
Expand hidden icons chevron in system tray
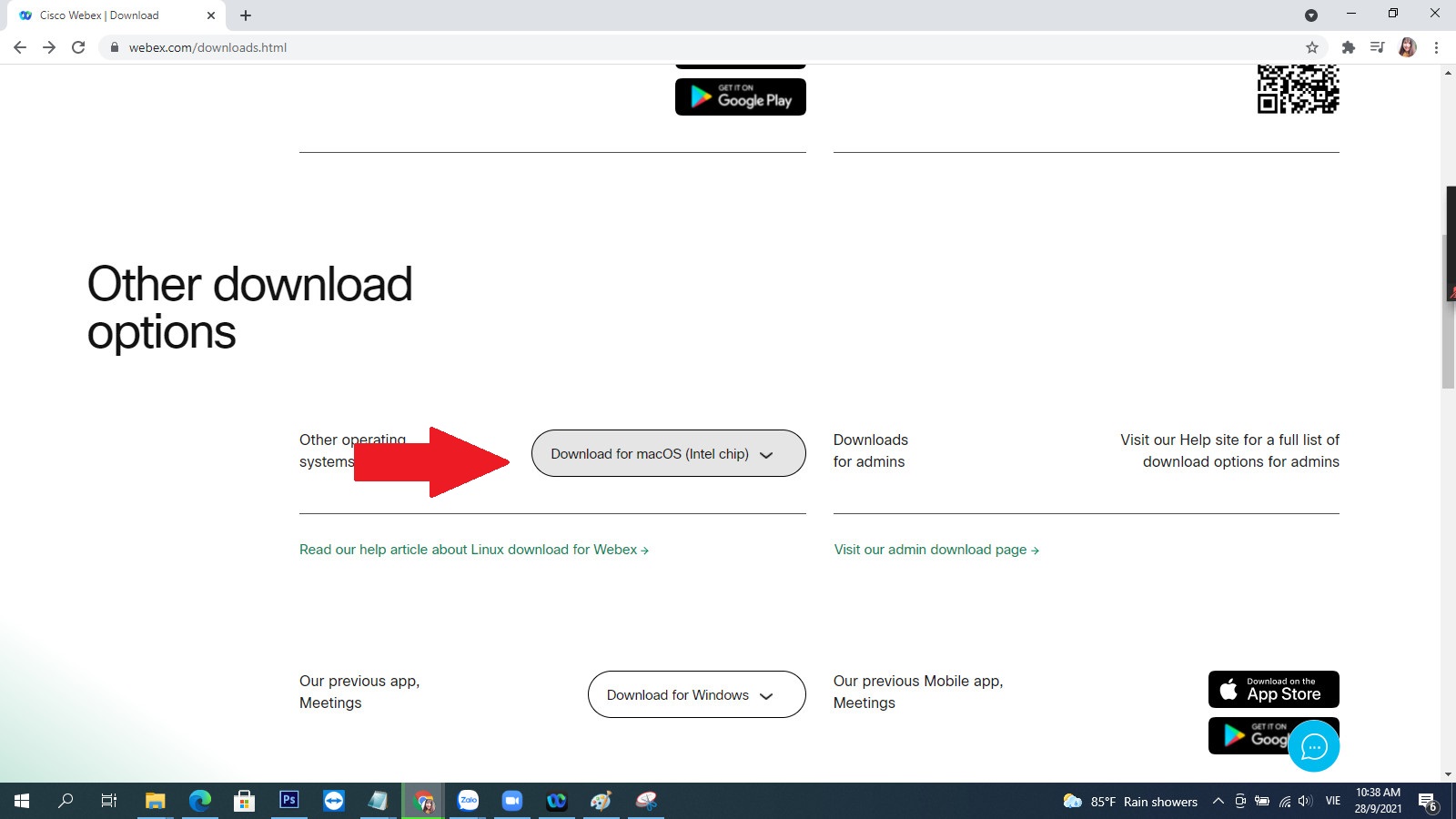(1218, 802)
